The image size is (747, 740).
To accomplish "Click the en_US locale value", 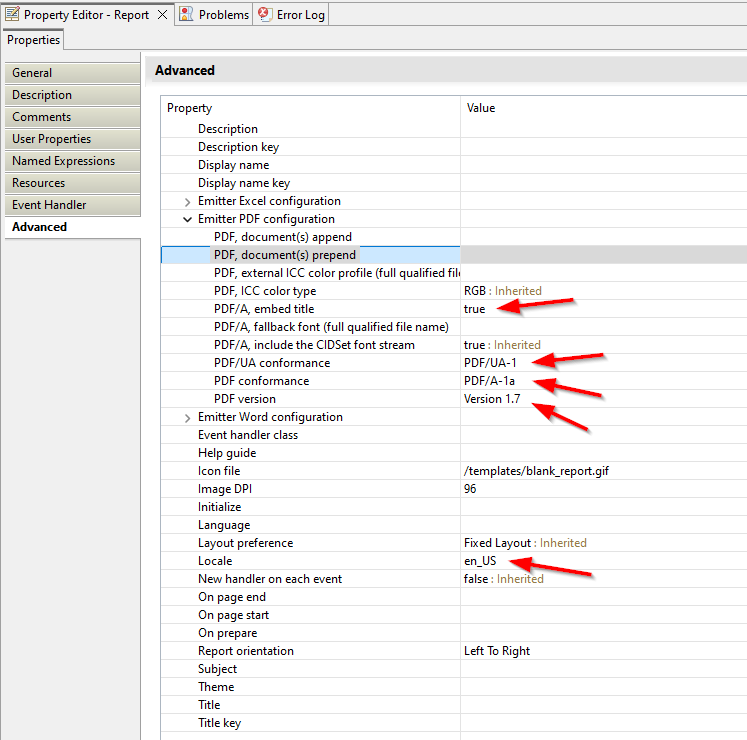I will [480, 561].
